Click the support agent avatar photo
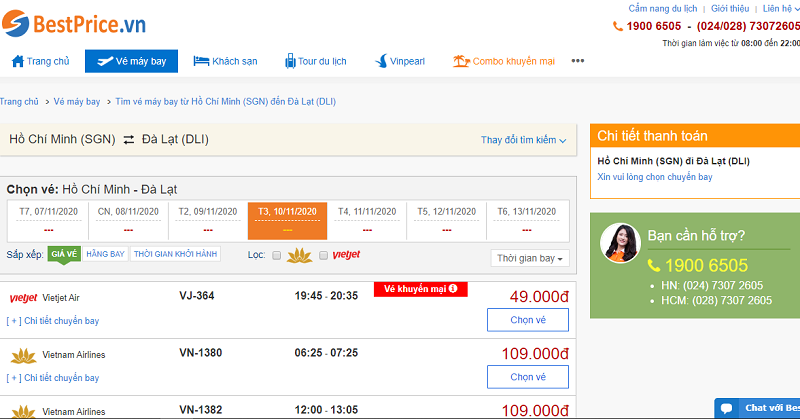The width and height of the screenshot is (800, 420). (620, 243)
